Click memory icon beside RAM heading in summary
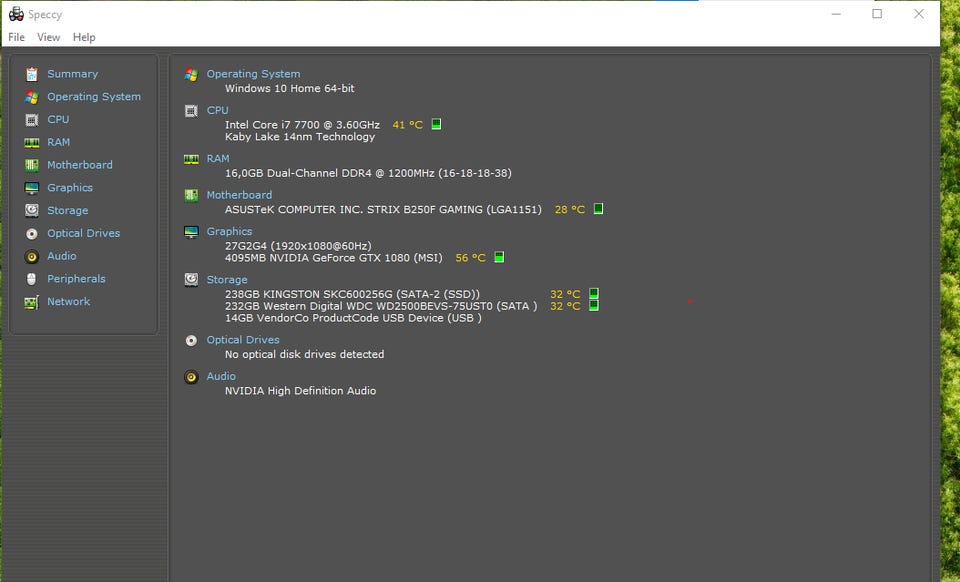Viewport: 960px width, 582px height. [191, 159]
